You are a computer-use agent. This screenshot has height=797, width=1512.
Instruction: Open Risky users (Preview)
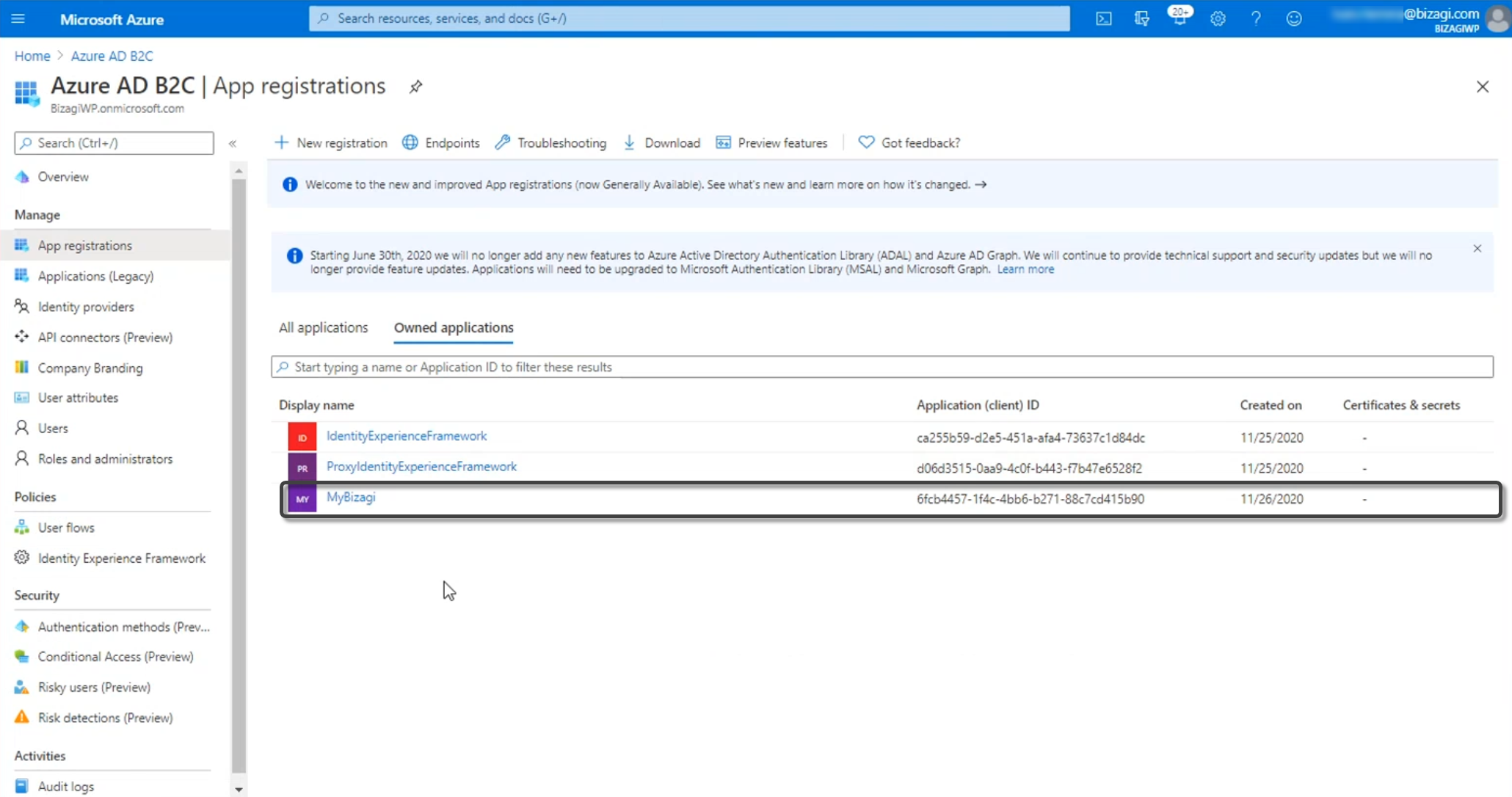[94, 688]
